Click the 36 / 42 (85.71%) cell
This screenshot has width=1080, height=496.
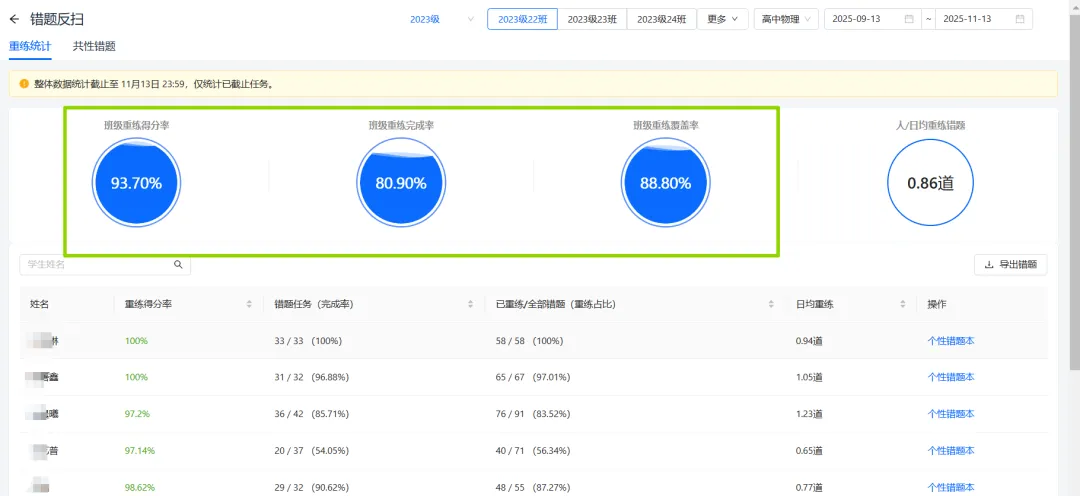(311, 414)
